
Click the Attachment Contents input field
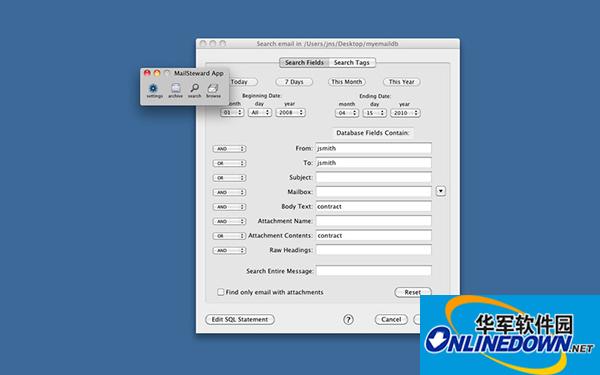pos(373,235)
